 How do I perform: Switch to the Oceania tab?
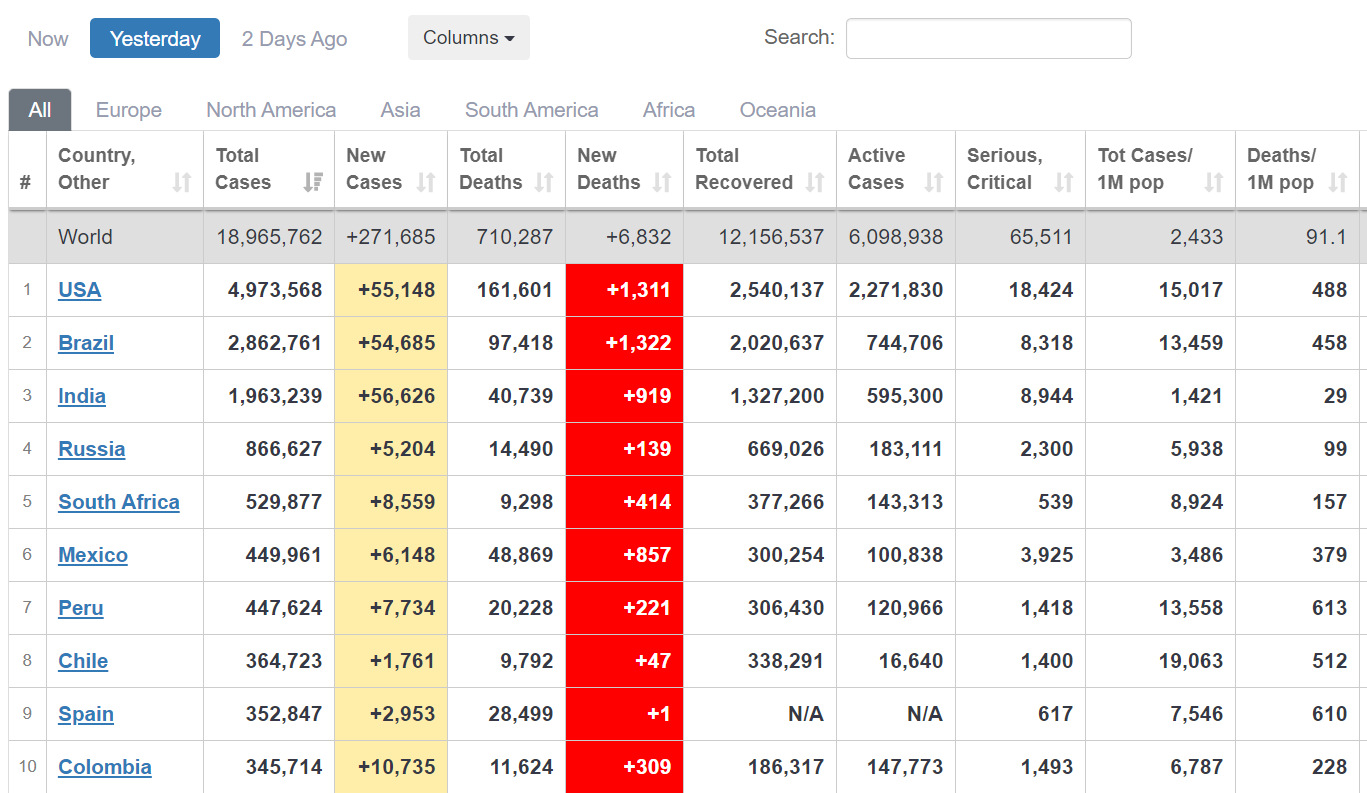click(x=778, y=110)
